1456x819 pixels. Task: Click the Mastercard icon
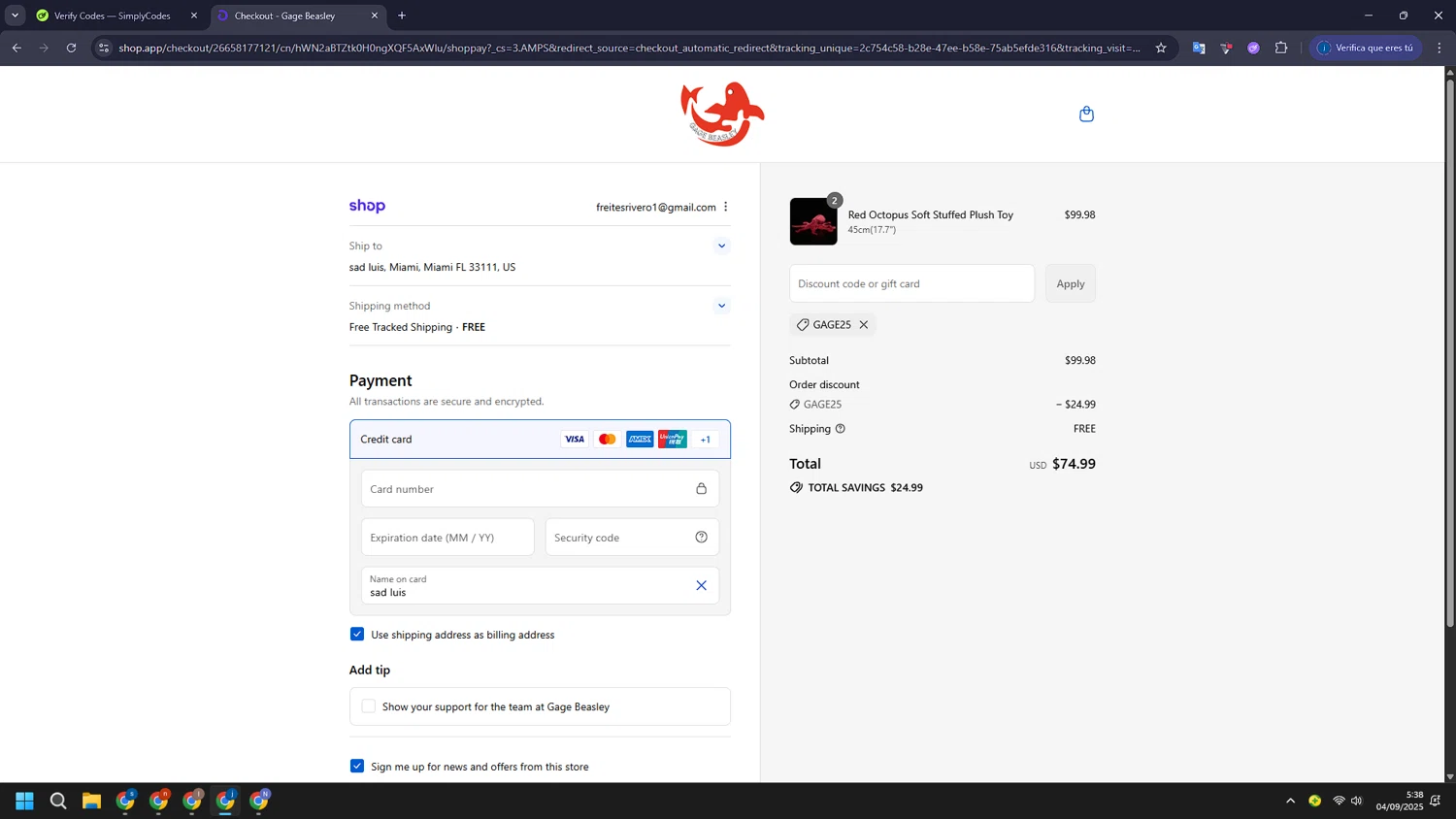point(608,440)
